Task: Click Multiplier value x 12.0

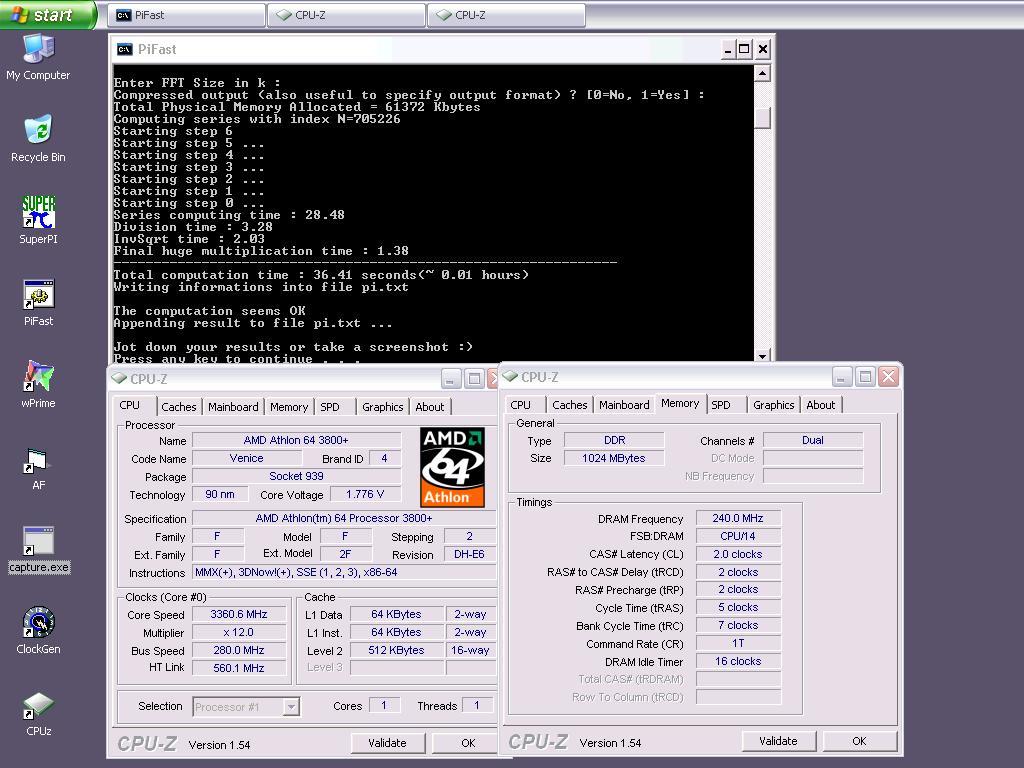Action: coord(239,633)
